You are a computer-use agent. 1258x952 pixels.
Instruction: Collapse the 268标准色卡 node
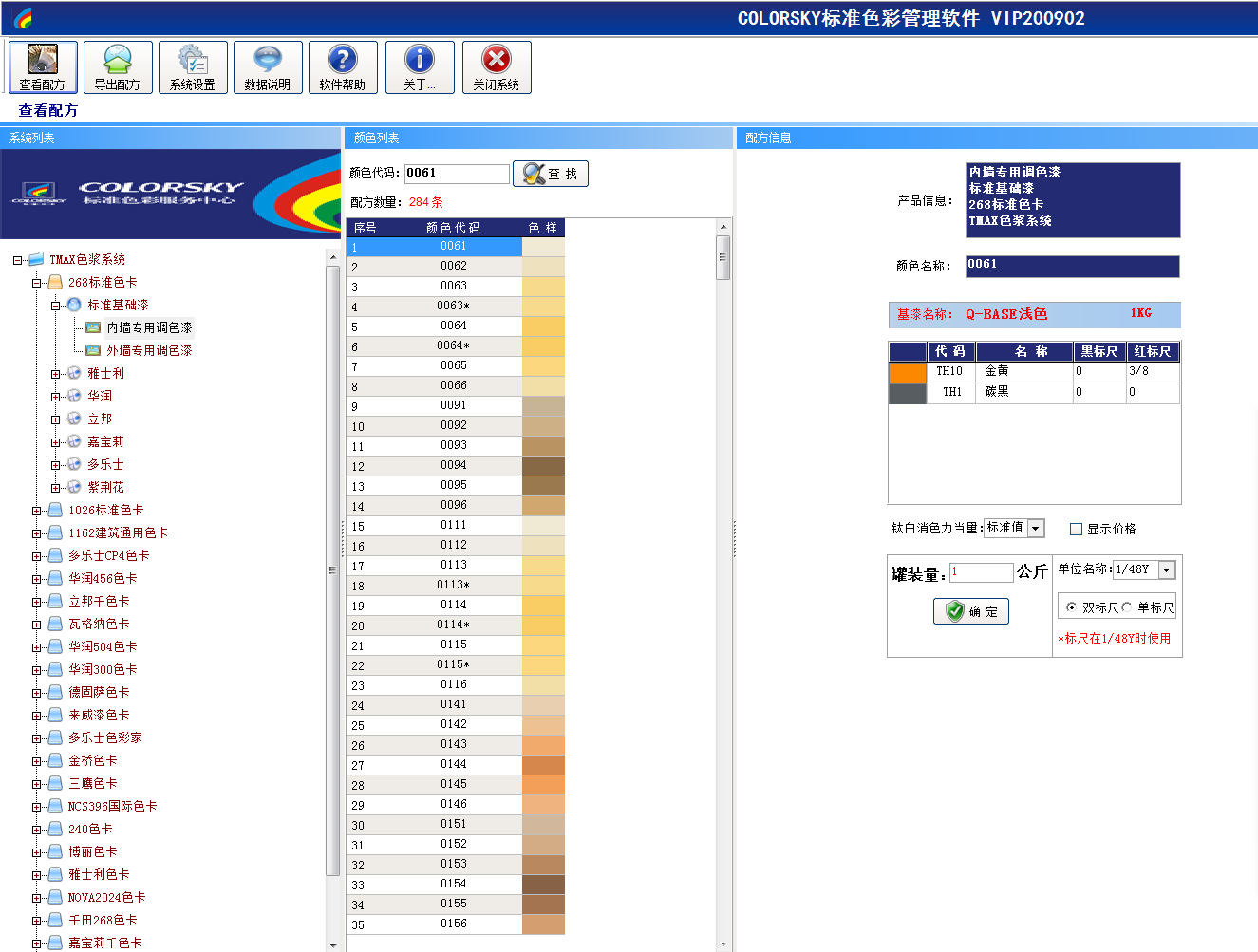pos(37,283)
